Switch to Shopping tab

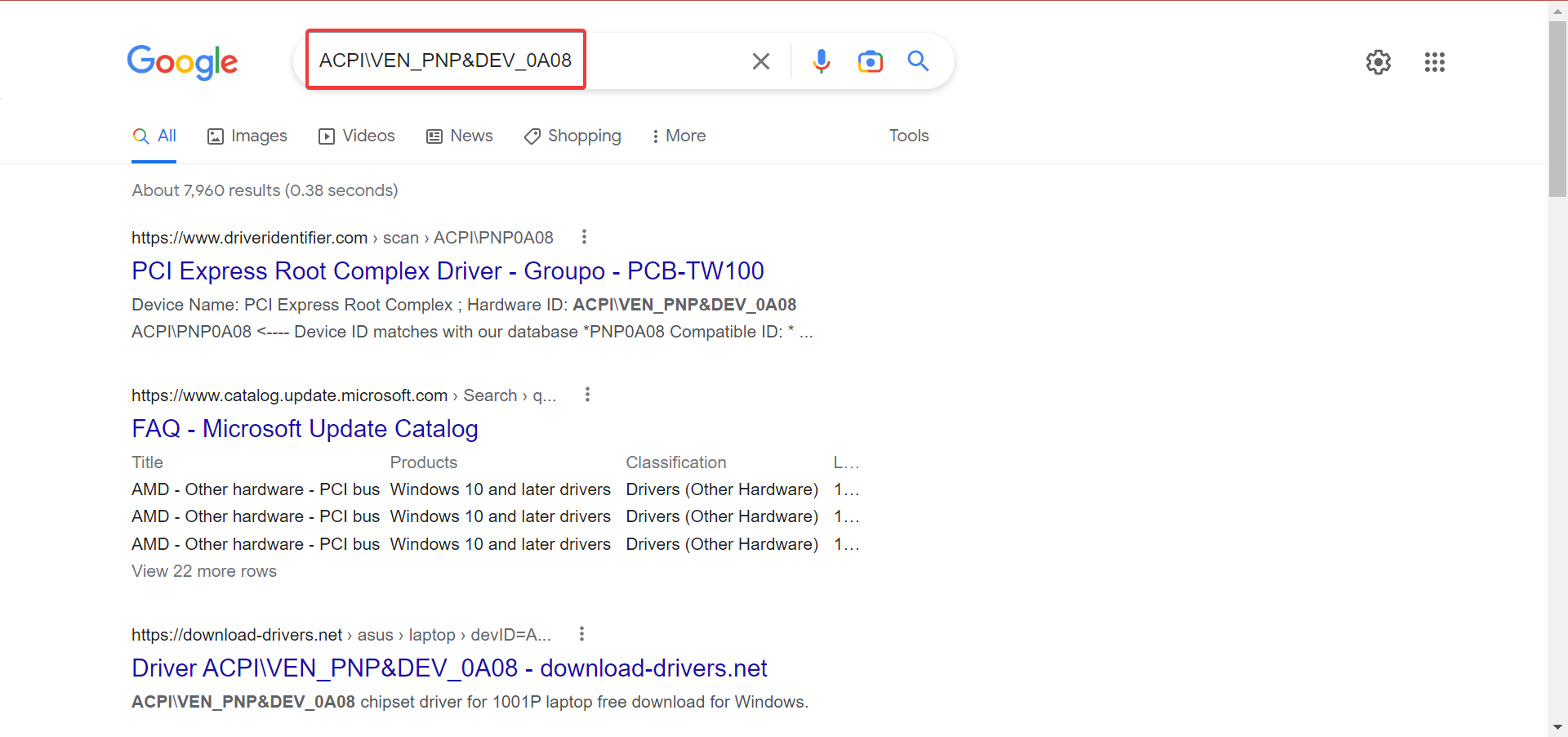click(x=572, y=136)
